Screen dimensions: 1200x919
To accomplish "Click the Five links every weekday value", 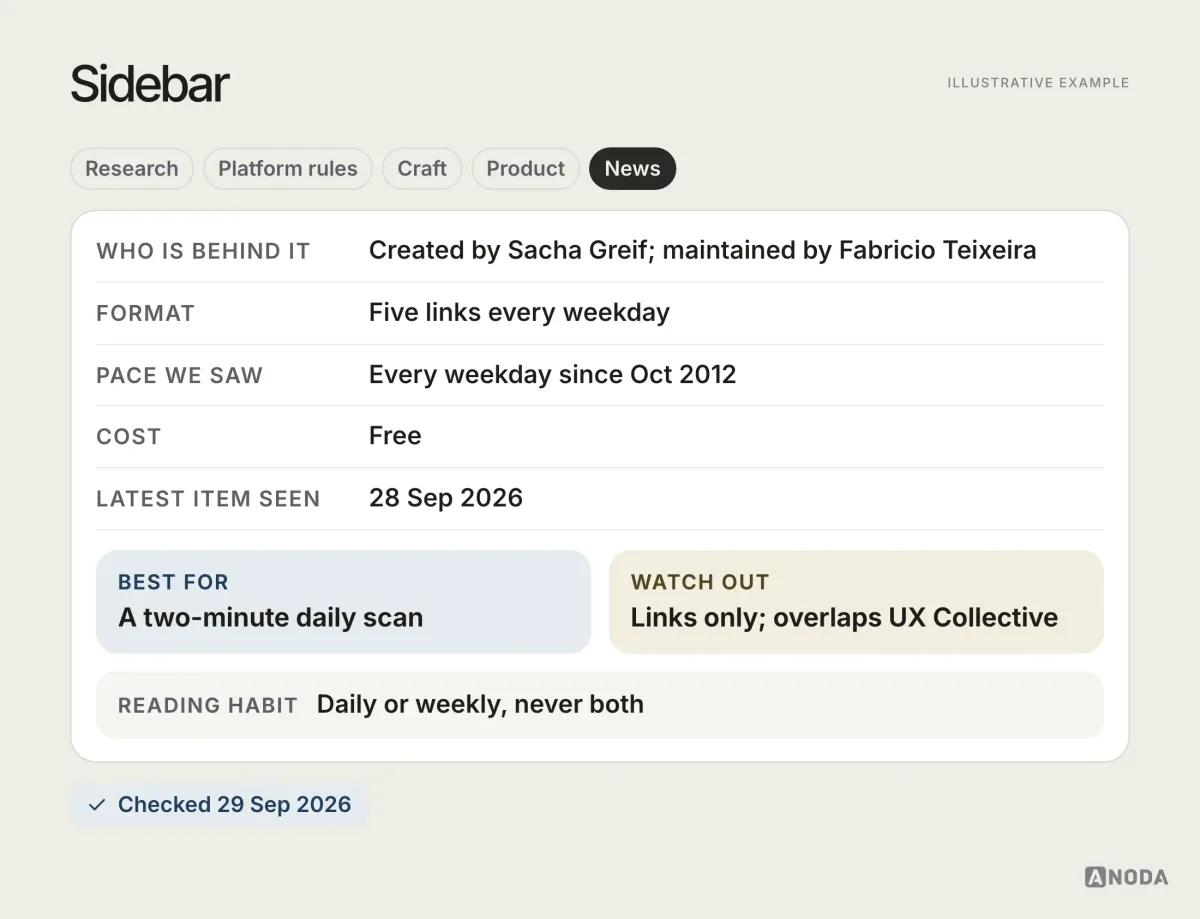I will (x=519, y=312).
